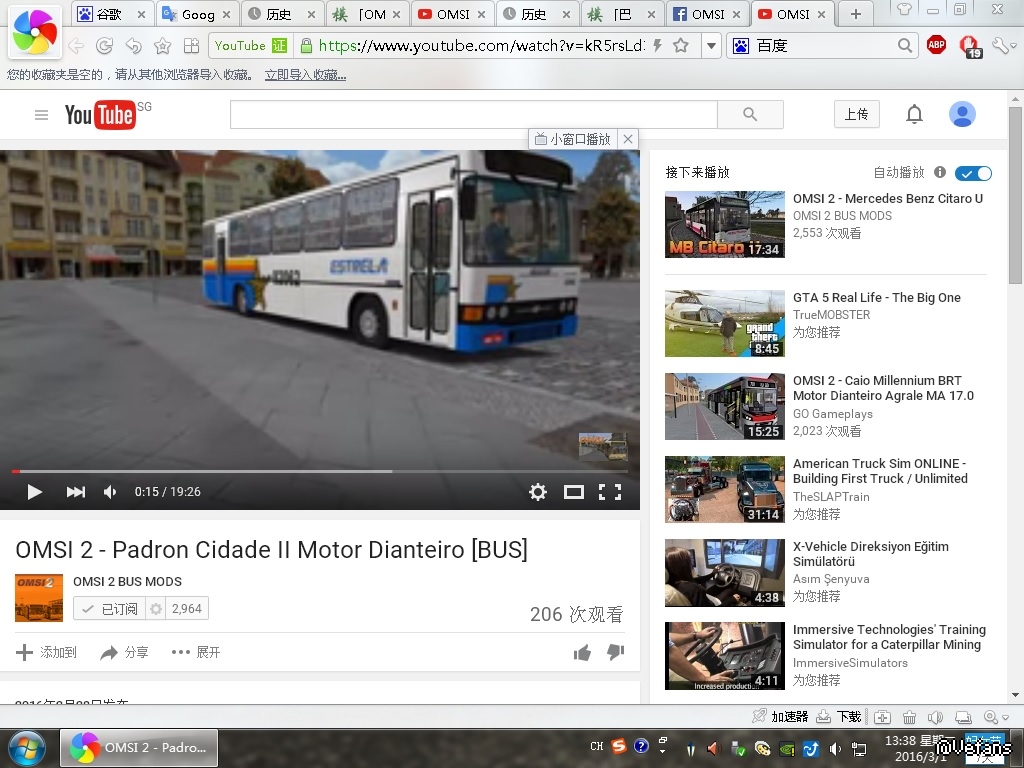Screen dimensions: 1024x768
Task: Click the 上传 upload button
Action: [856, 114]
